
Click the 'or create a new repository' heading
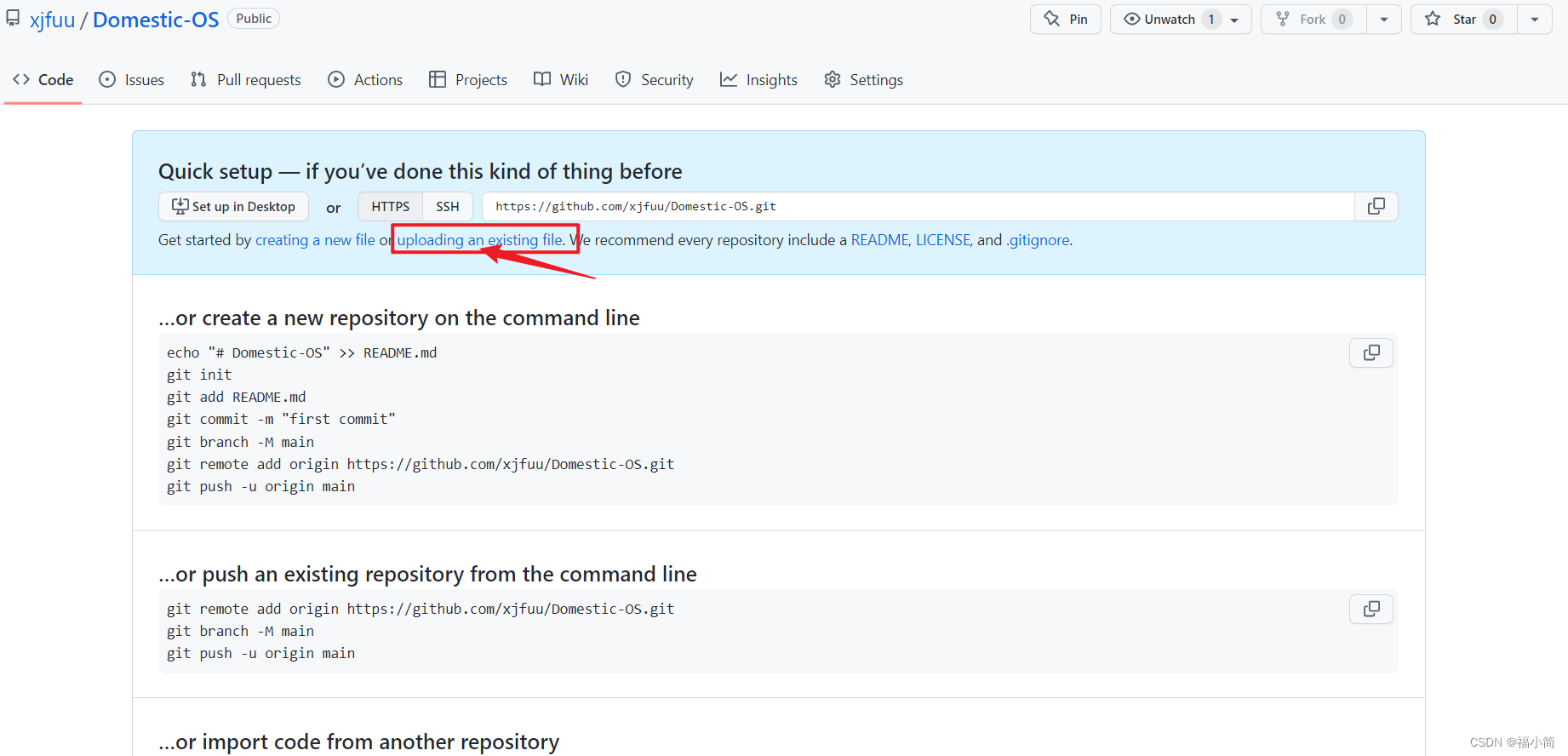[x=399, y=318]
